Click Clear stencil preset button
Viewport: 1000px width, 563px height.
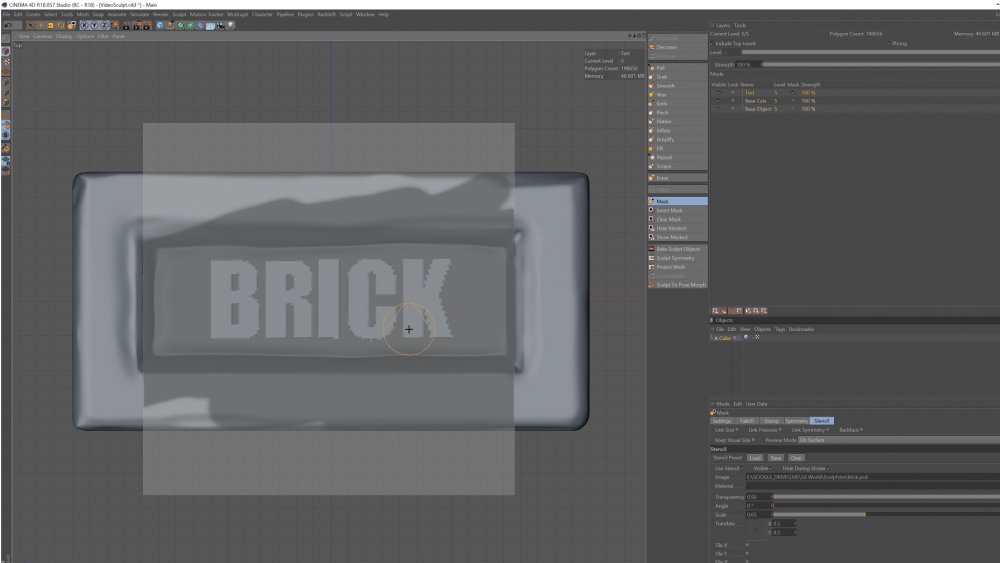(x=796, y=458)
